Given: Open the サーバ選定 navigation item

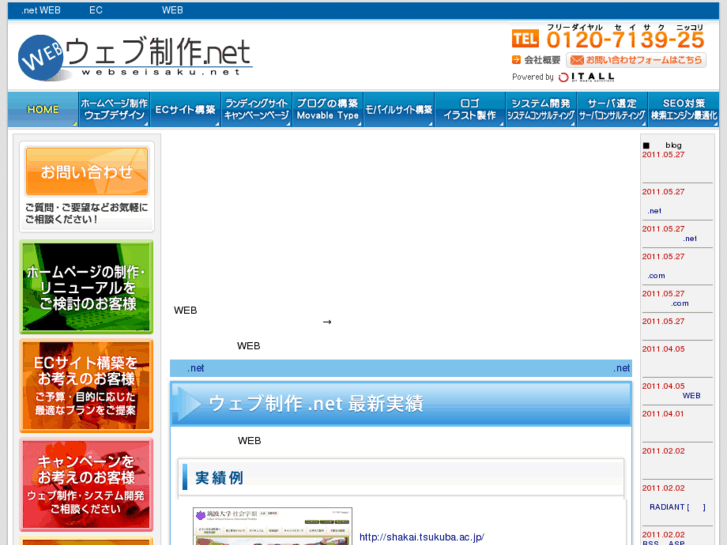Looking at the screenshot, I should point(612,109).
